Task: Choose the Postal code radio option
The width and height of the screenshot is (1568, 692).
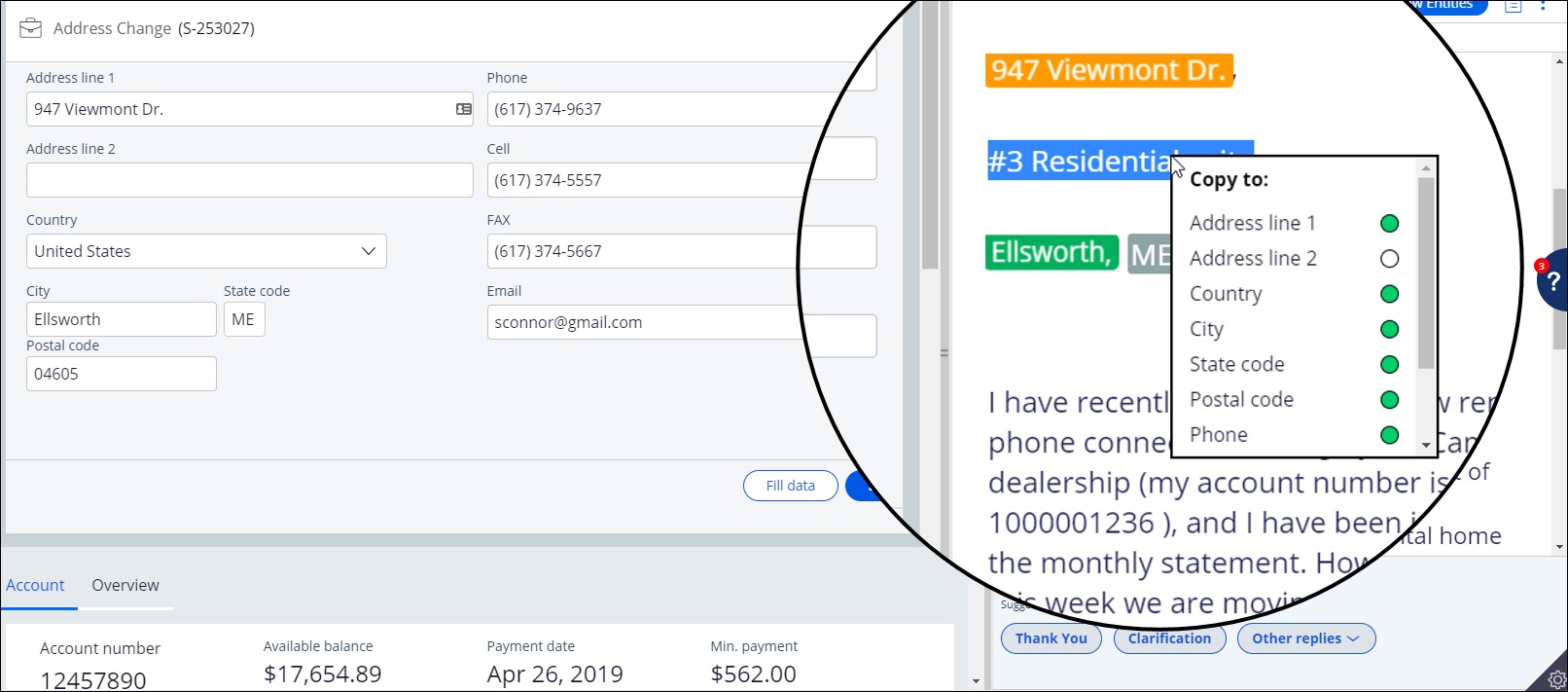Action: click(1389, 400)
